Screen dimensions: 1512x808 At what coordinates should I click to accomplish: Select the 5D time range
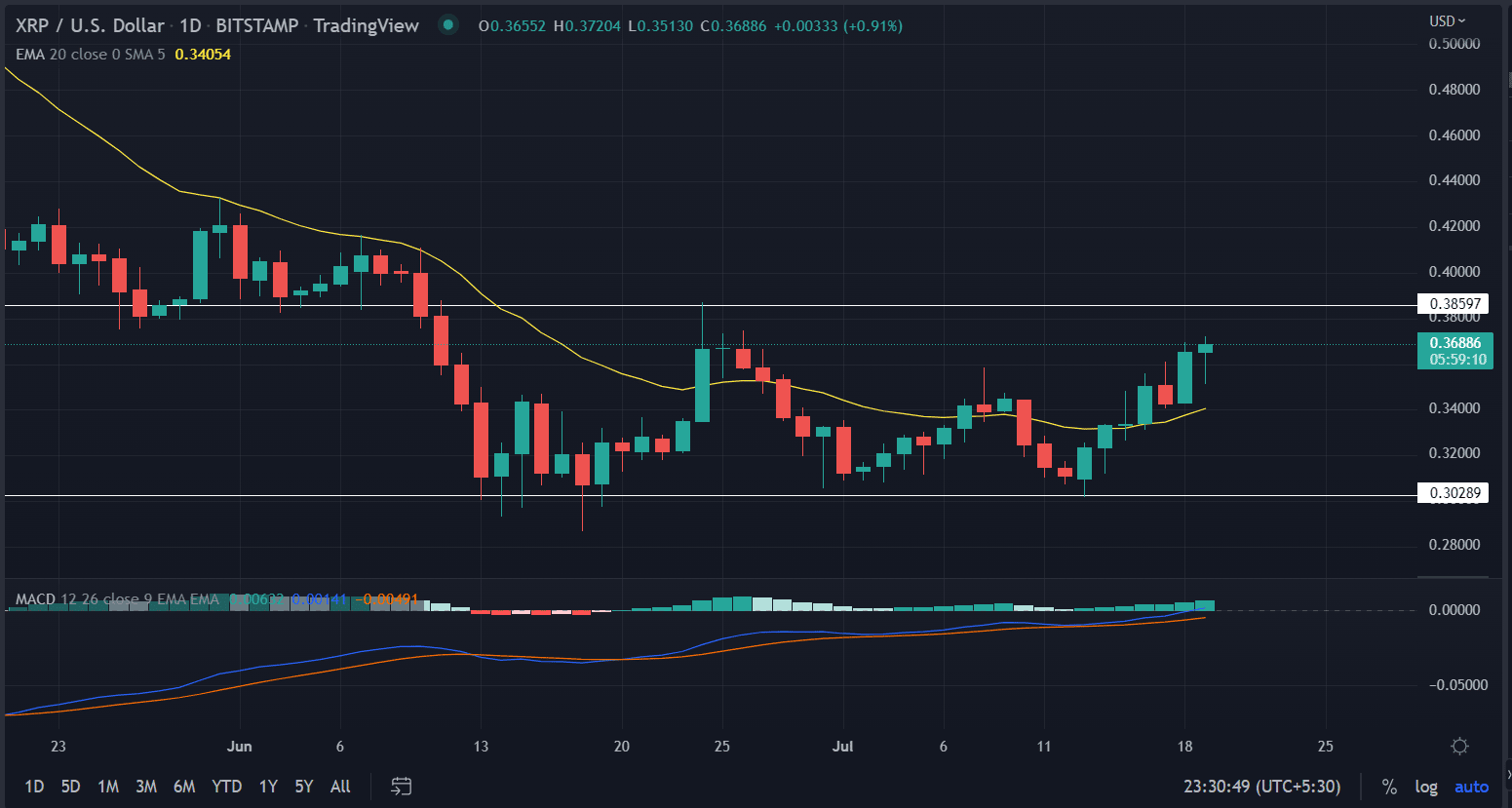coord(70,787)
